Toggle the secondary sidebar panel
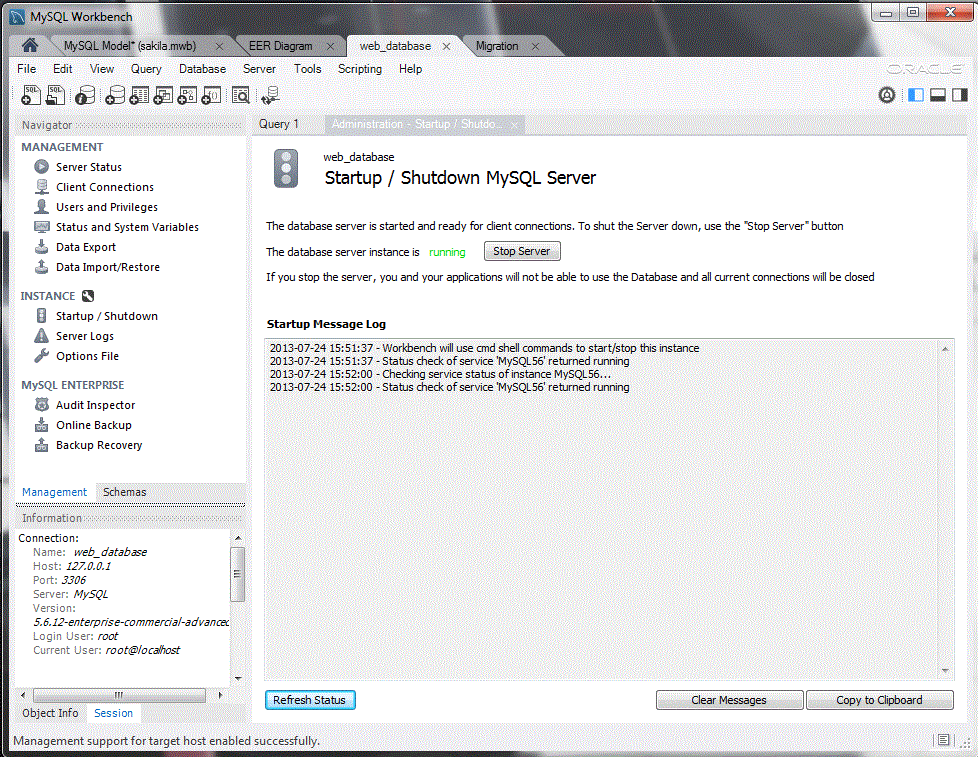Screen dimensions: 978x757 point(959,93)
